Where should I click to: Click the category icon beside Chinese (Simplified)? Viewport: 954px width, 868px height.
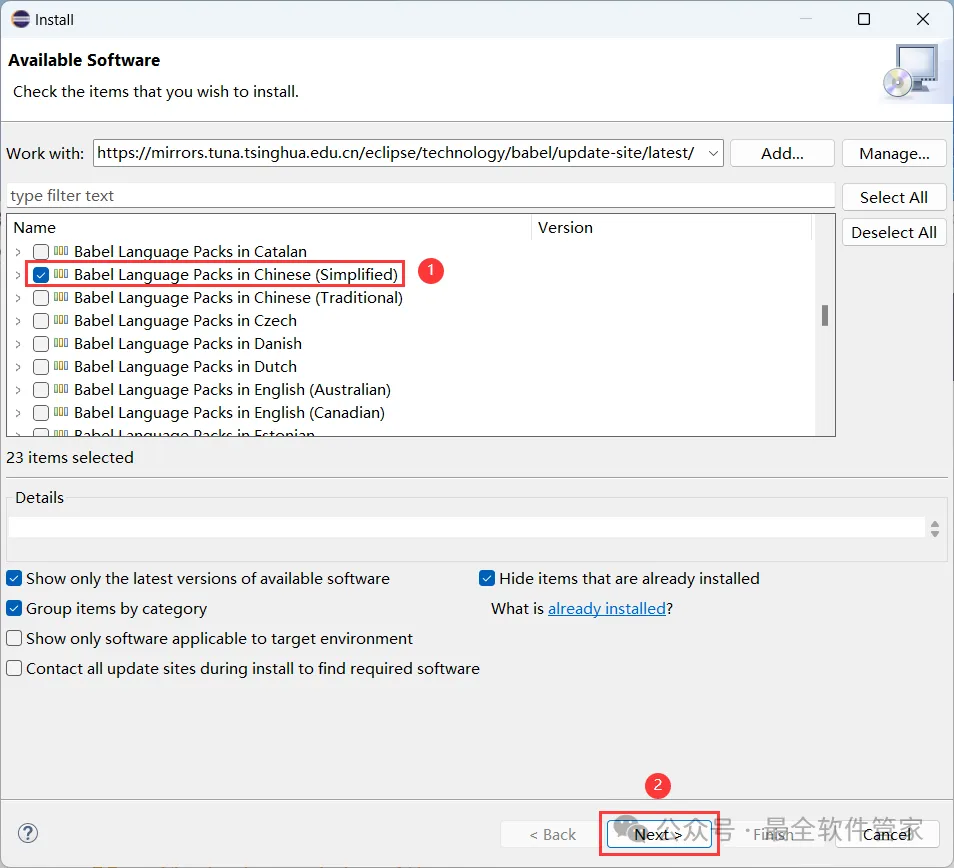[x=61, y=274]
